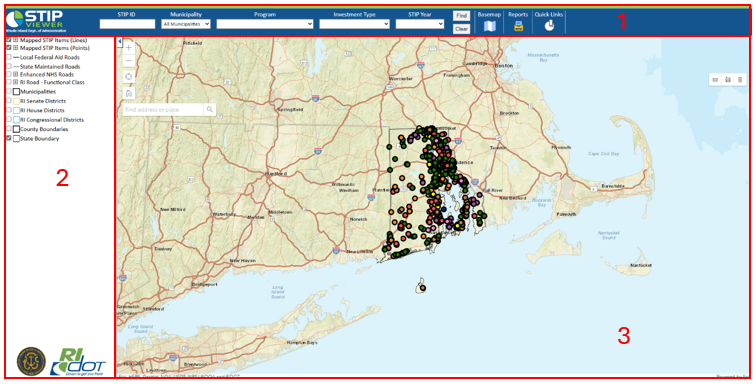Click the STIP Viewer logo
The width and height of the screenshot is (756, 384).
click(x=36, y=21)
